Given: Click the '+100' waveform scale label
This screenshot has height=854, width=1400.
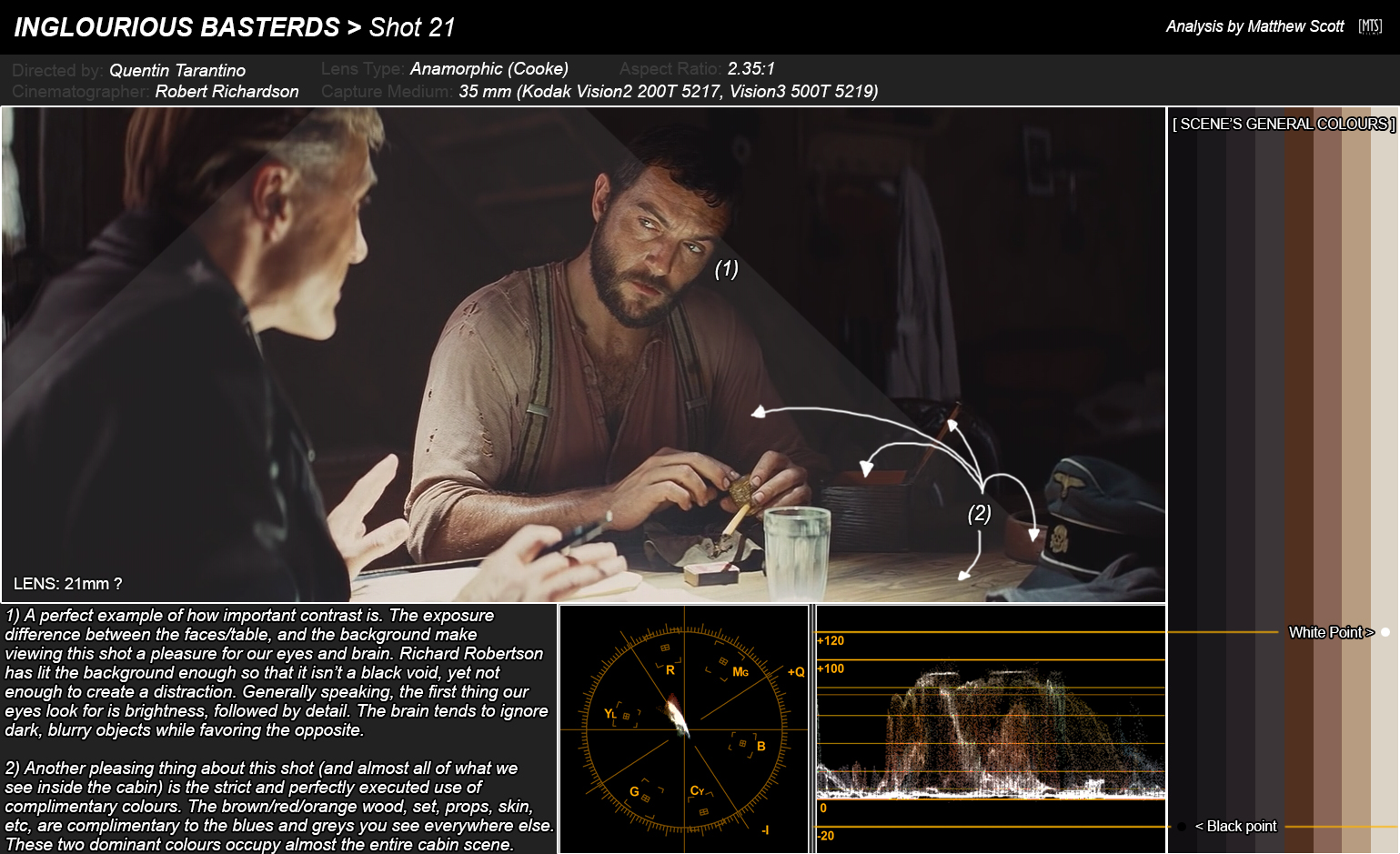Looking at the screenshot, I should [x=831, y=668].
